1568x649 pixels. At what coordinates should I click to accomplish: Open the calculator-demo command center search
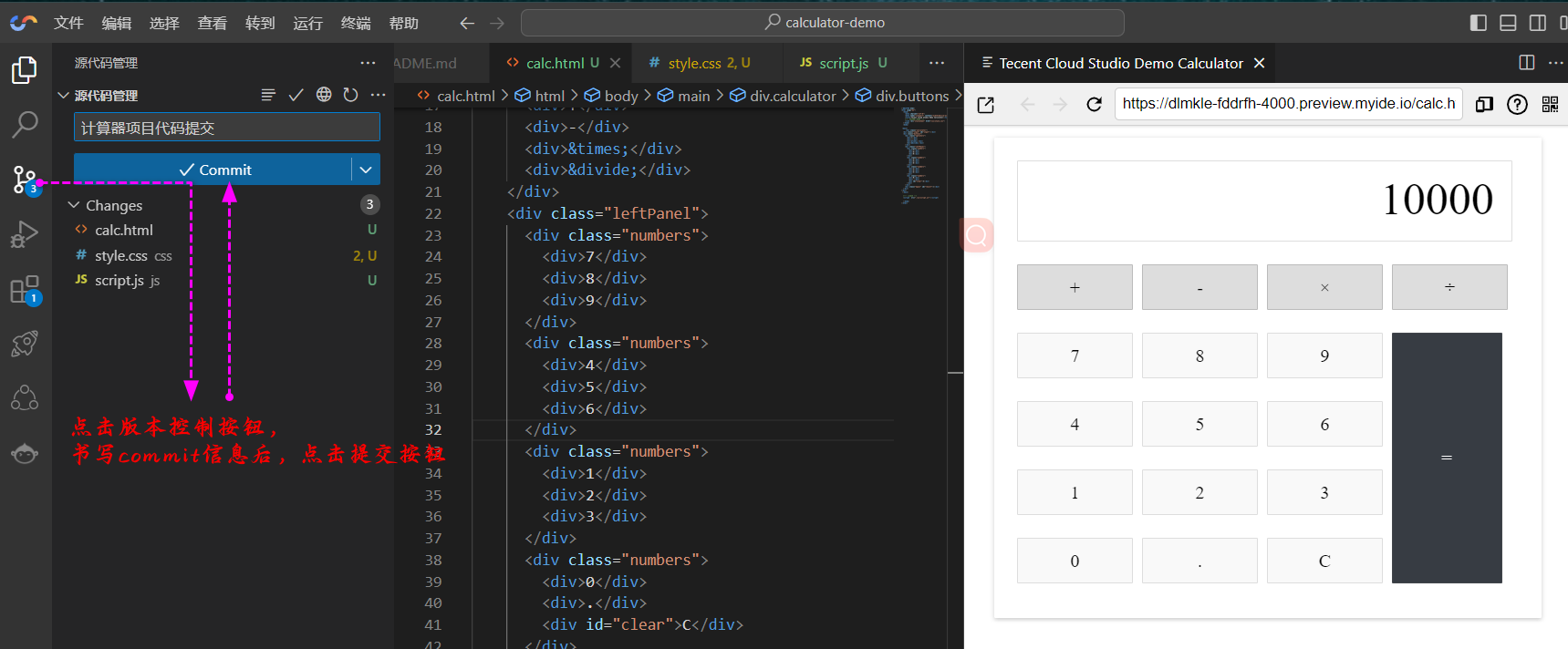pyautogui.click(x=823, y=23)
